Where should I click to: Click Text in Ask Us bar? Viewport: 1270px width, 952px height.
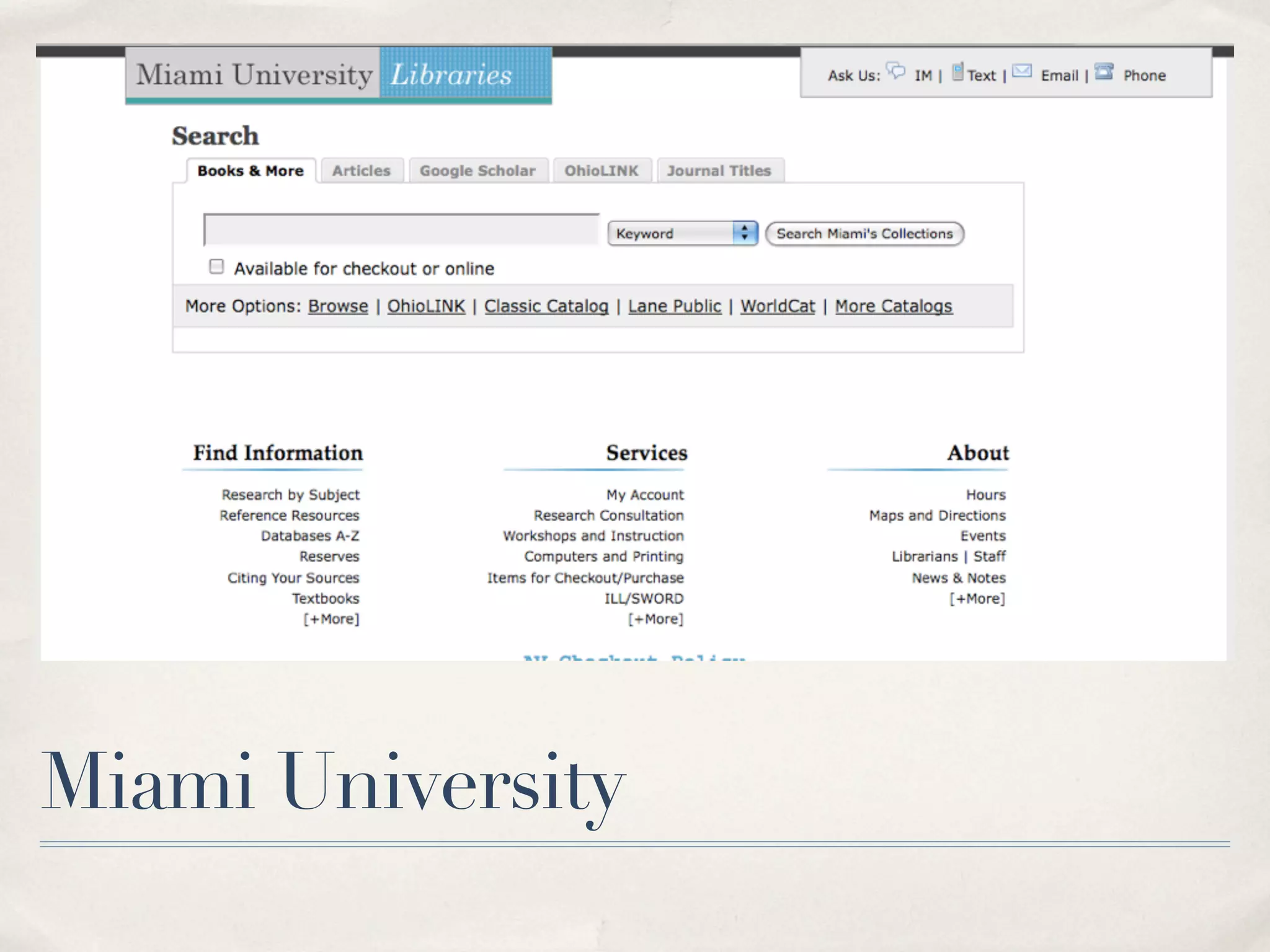coord(982,76)
